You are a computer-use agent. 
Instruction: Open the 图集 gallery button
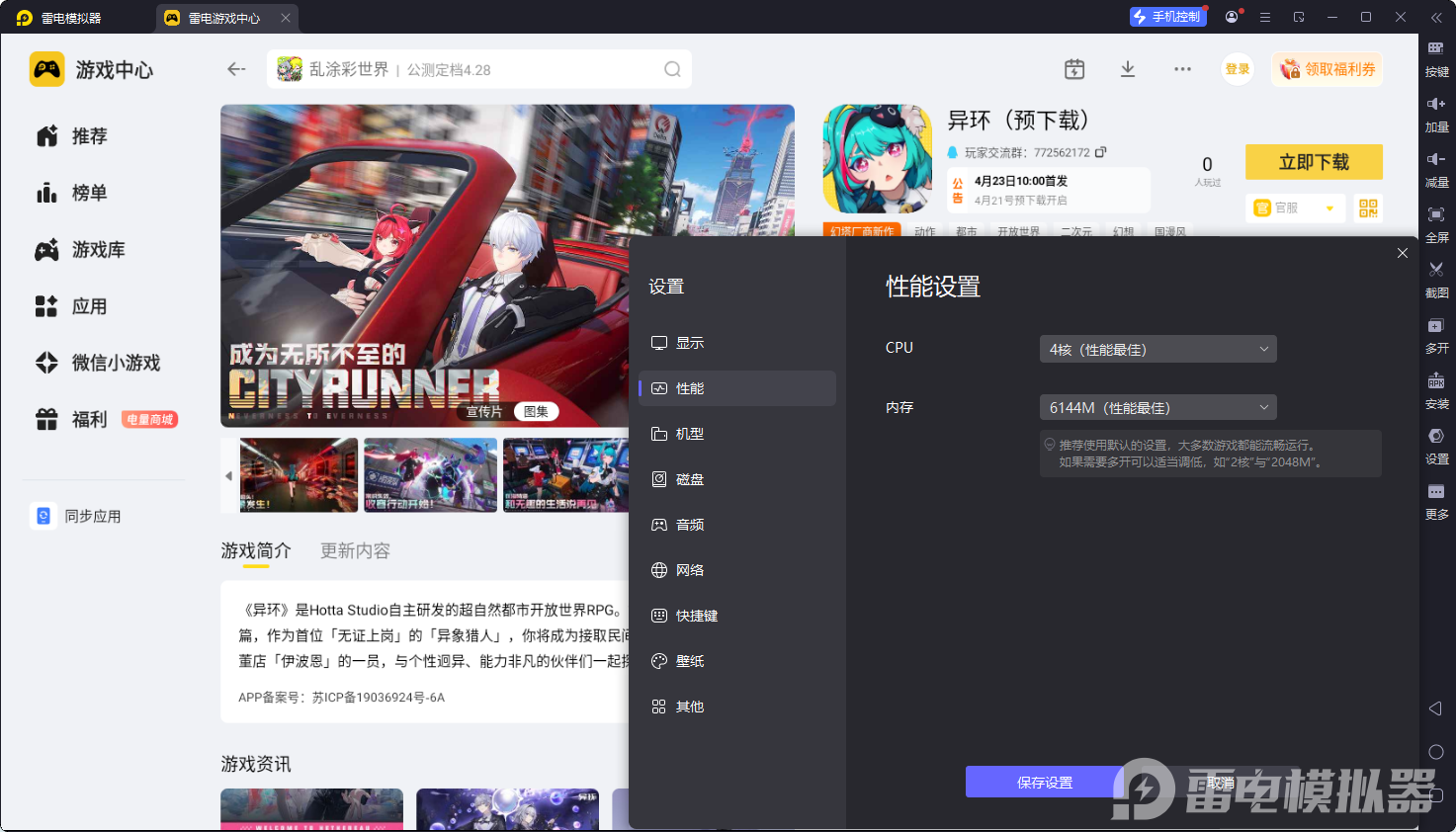click(537, 412)
